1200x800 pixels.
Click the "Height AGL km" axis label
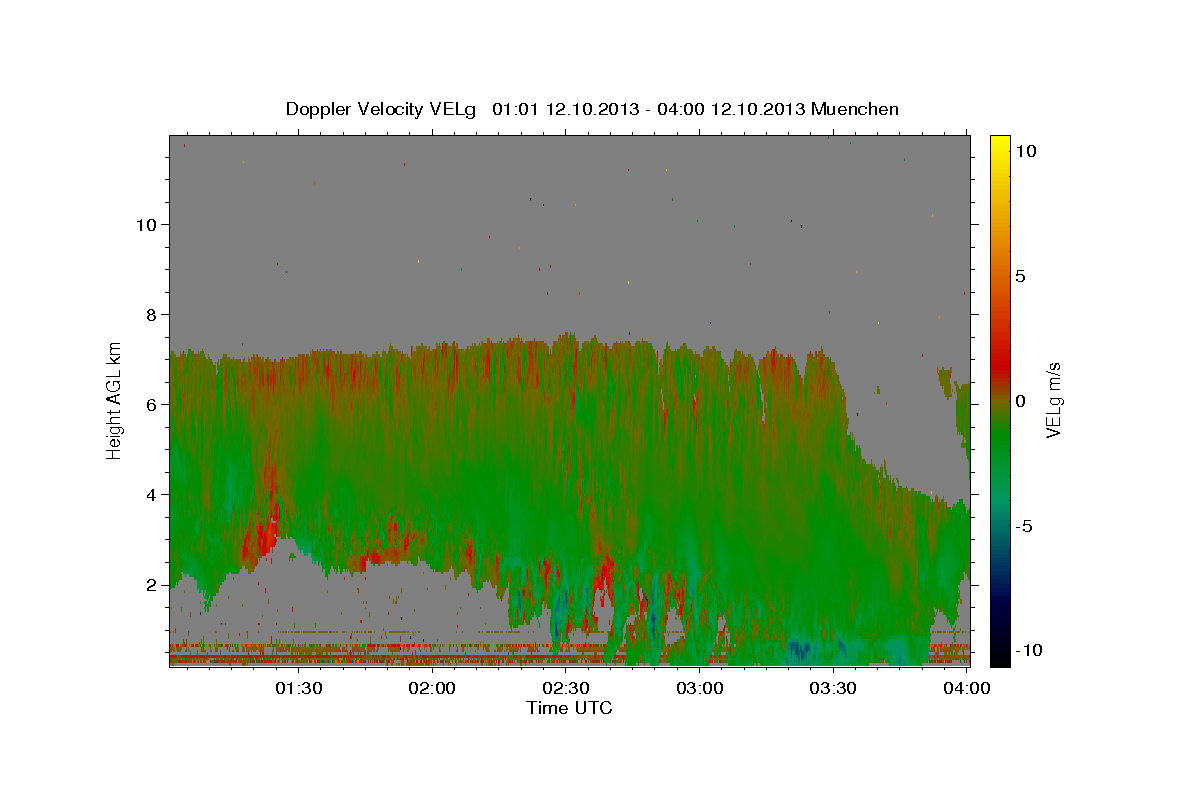pos(114,399)
